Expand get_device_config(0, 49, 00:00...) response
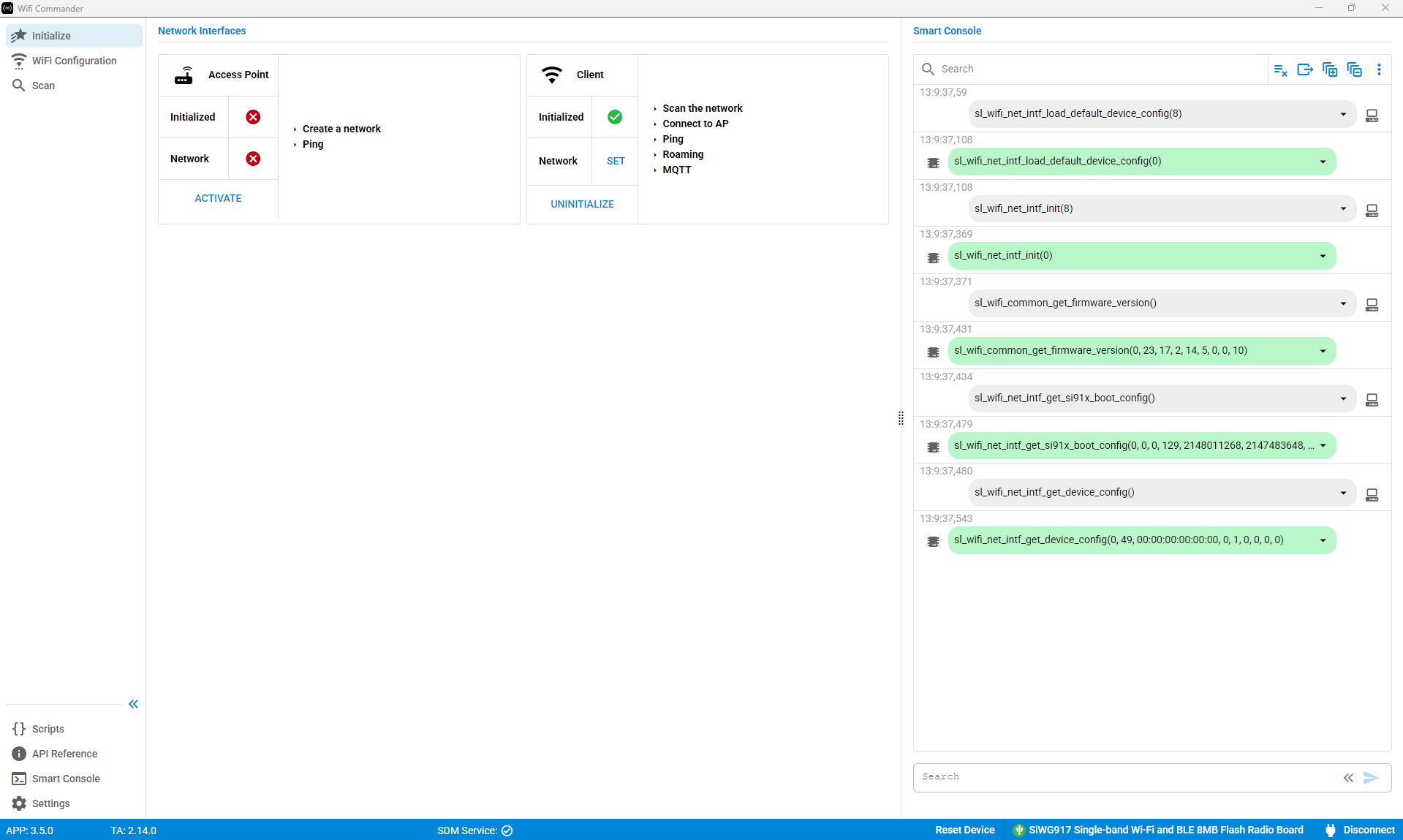Image resolution: width=1403 pixels, height=840 pixels. (1323, 540)
